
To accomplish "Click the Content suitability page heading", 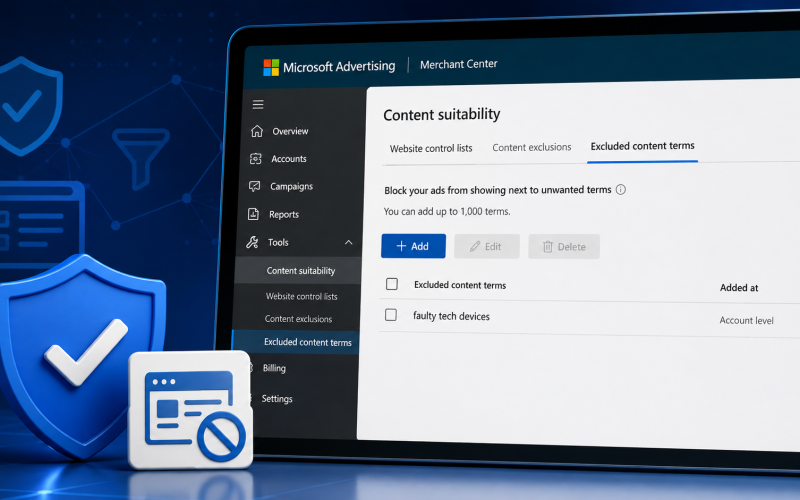I will tap(441, 114).
